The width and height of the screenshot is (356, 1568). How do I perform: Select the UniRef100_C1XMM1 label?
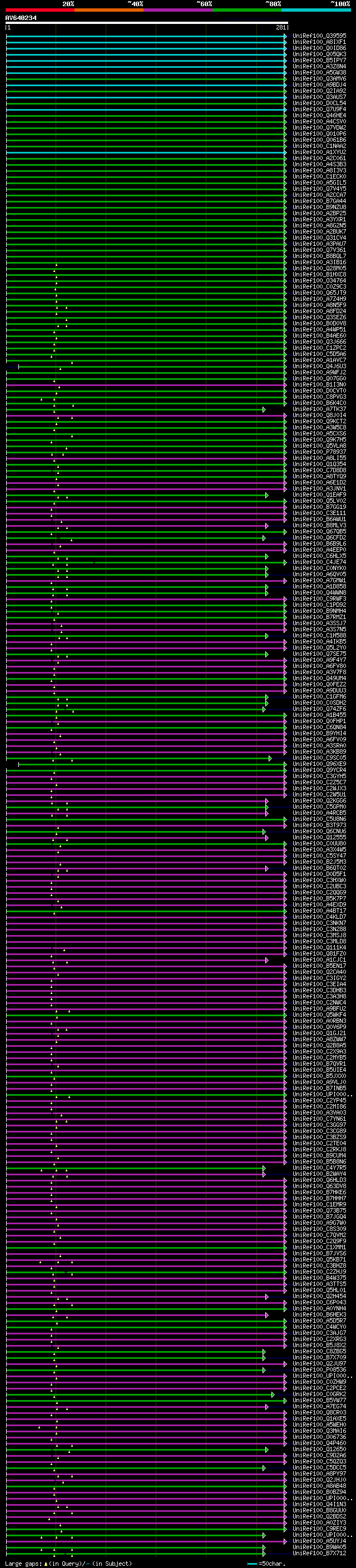[319, 1247]
